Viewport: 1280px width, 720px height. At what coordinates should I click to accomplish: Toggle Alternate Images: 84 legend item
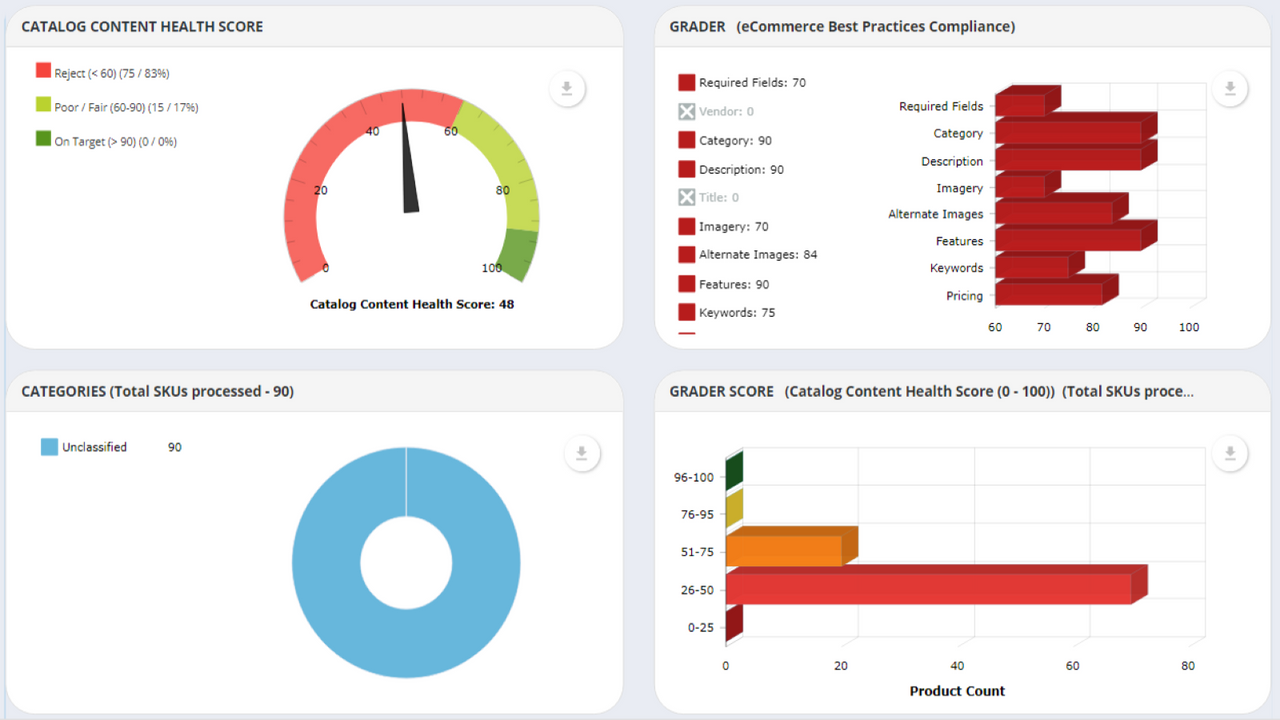(x=748, y=254)
